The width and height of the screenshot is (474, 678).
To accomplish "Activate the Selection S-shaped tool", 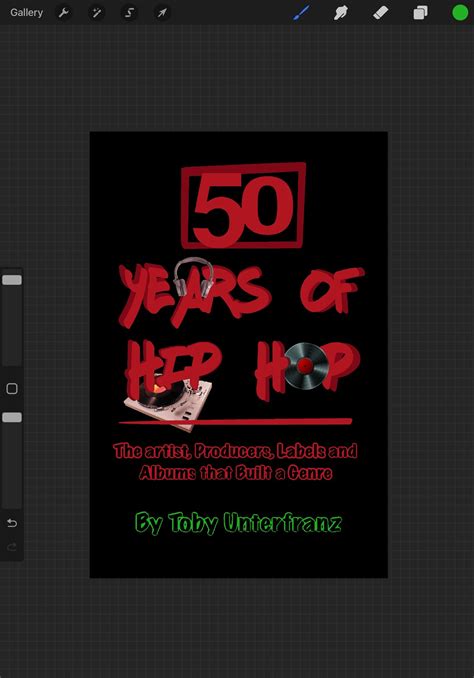I will tap(129, 13).
